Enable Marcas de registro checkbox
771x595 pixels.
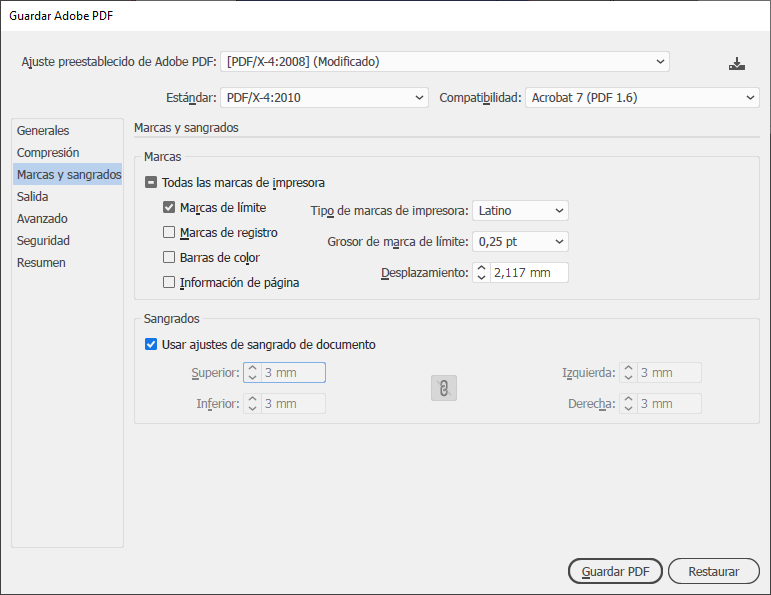tap(169, 232)
